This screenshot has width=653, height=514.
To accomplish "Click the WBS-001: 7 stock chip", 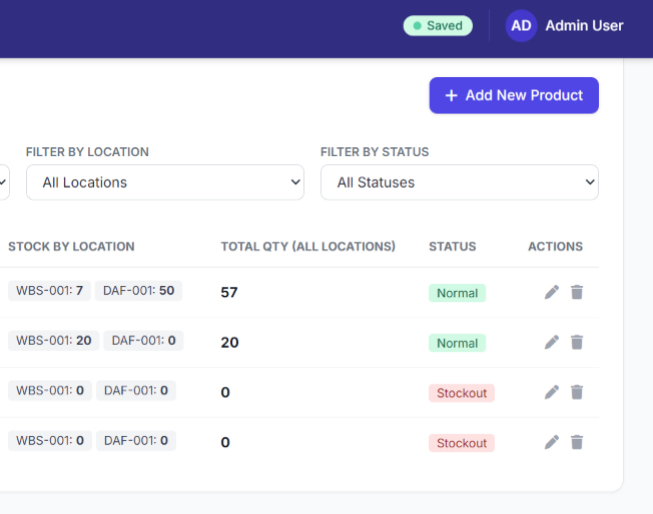I will tap(50, 291).
